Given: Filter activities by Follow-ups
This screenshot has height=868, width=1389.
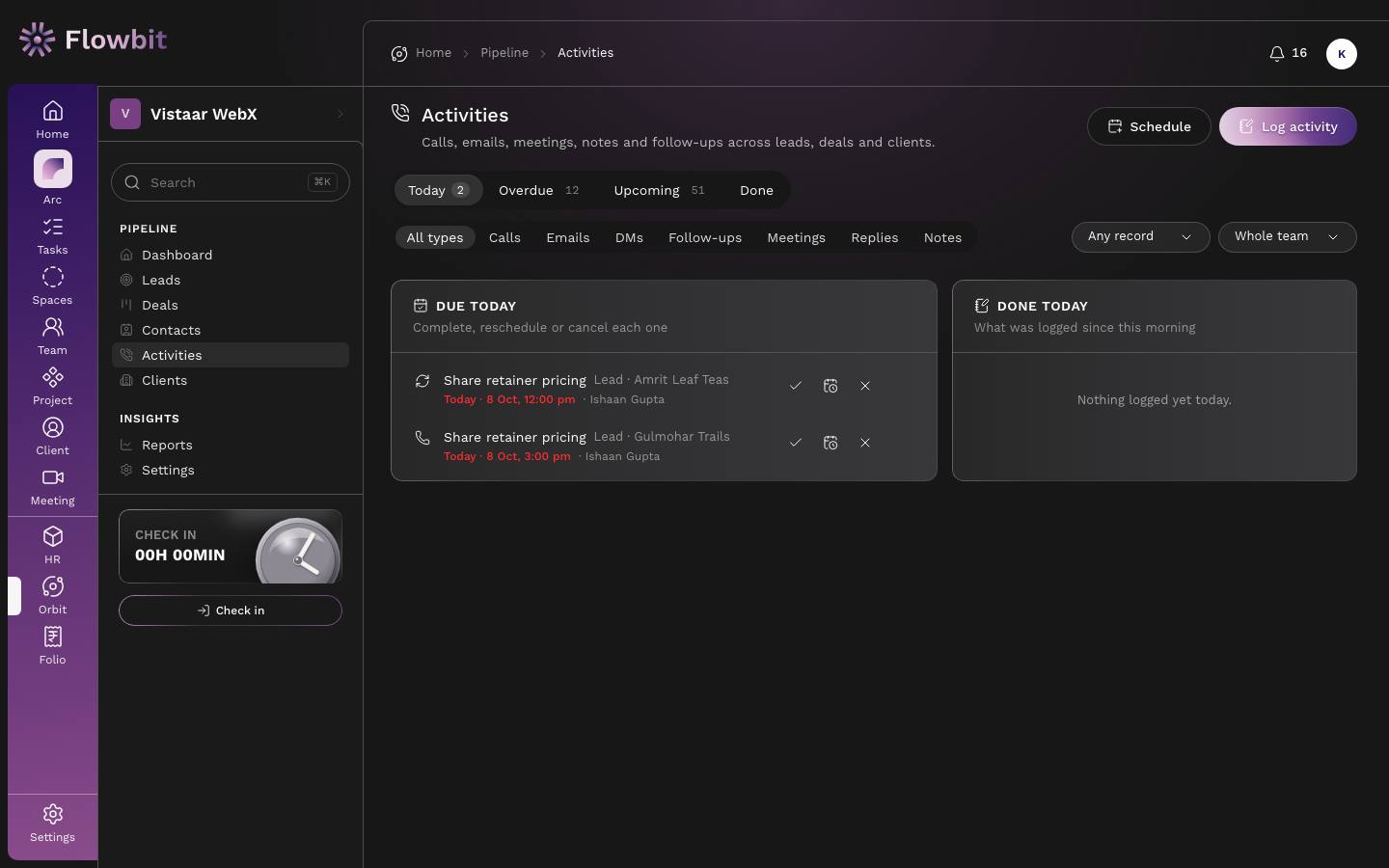Looking at the screenshot, I should click(705, 237).
